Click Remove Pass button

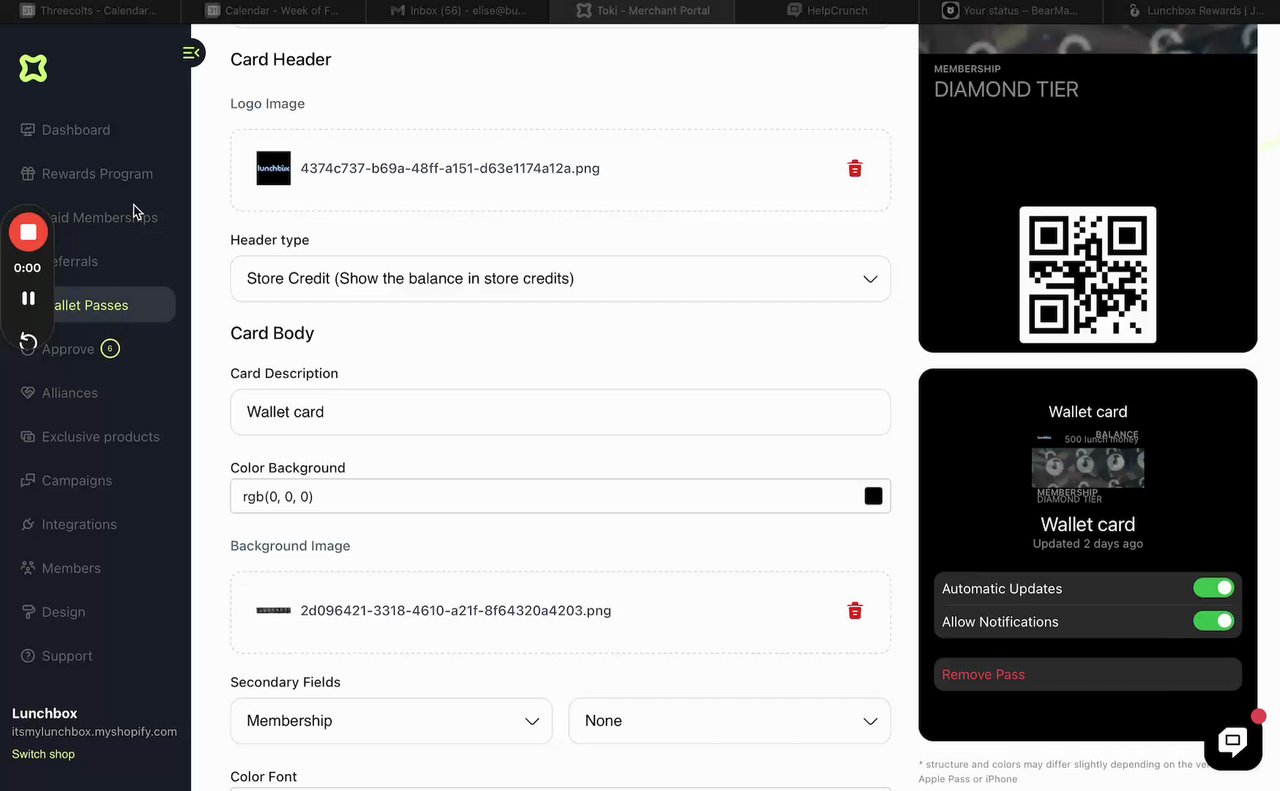tap(1087, 674)
